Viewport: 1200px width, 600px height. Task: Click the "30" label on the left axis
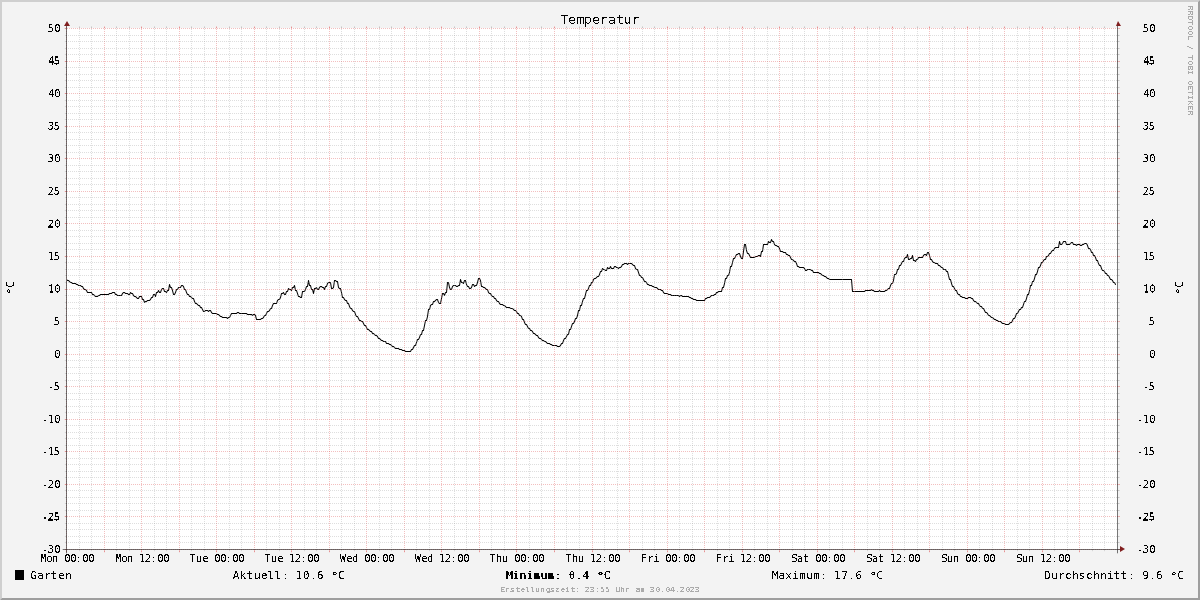(54, 158)
